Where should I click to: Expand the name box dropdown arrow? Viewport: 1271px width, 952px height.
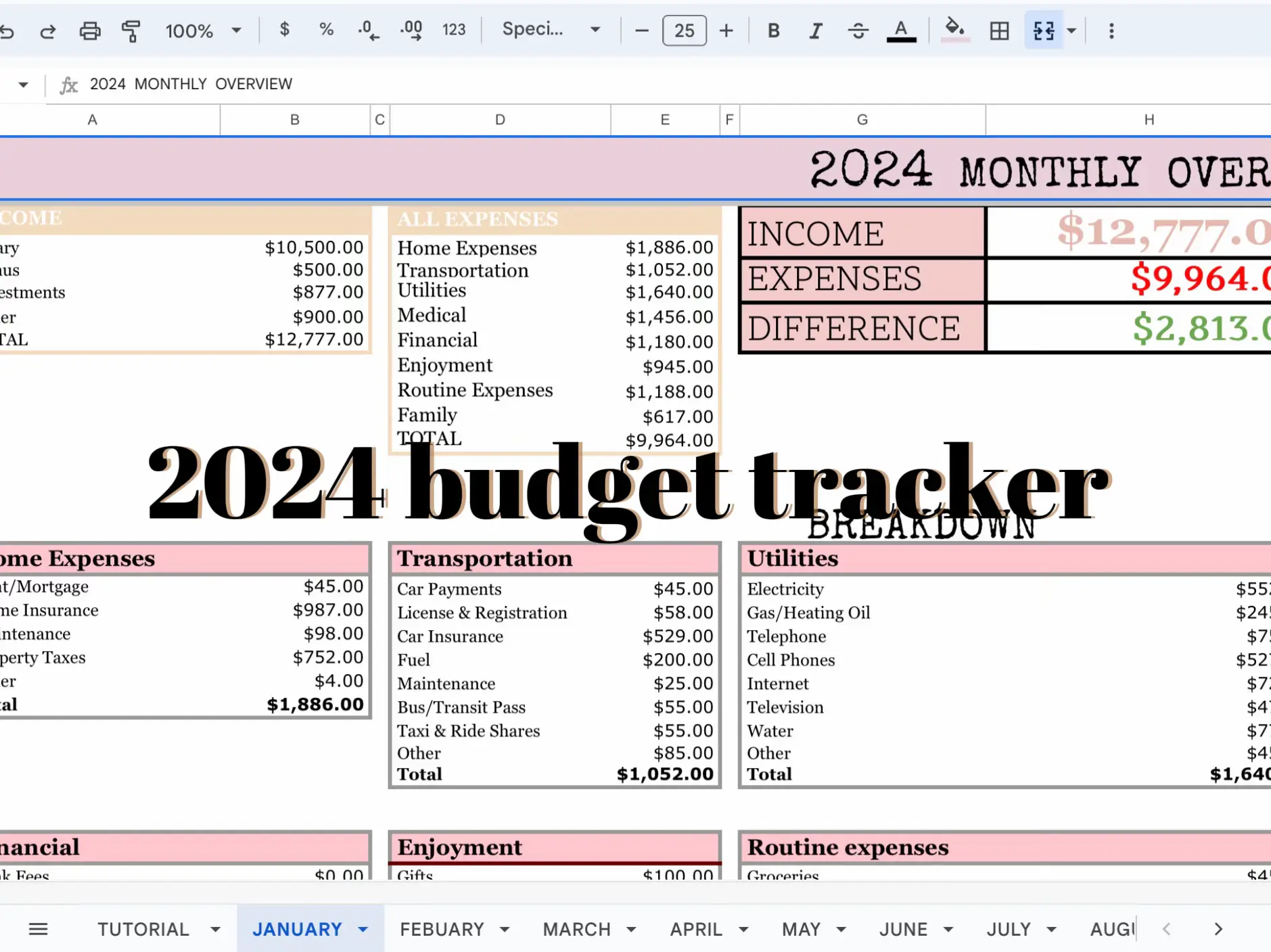pyautogui.click(x=23, y=85)
